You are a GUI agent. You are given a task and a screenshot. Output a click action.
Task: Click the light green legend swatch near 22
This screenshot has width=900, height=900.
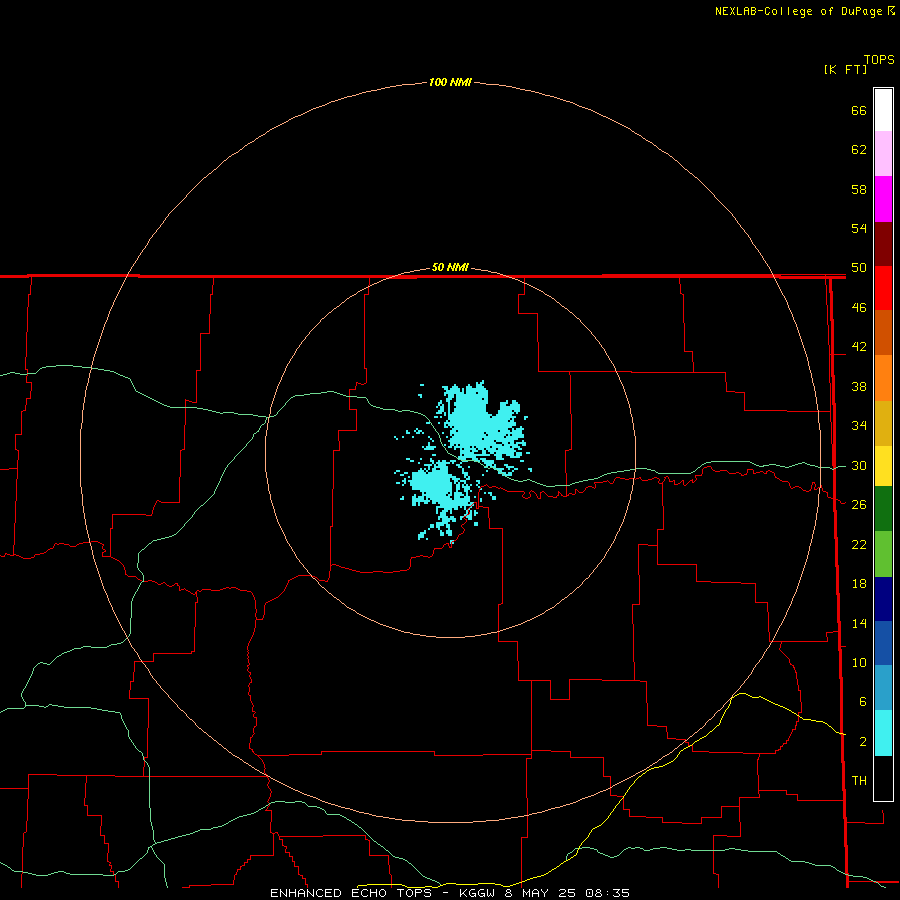click(x=883, y=554)
